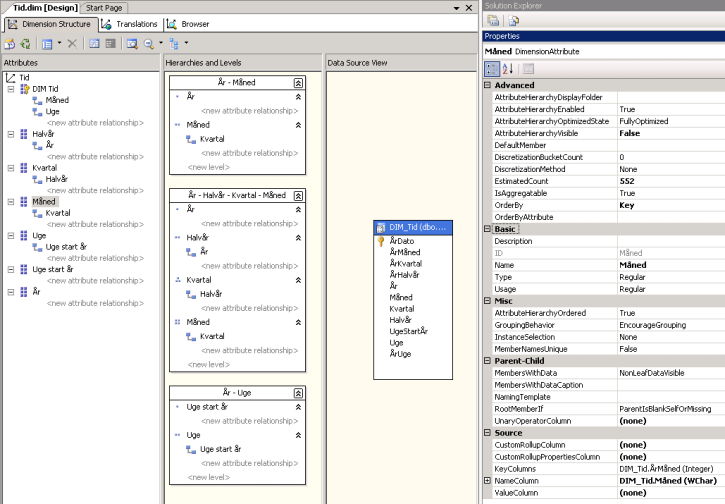Click the Uge start år attribute icon
The width and height of the screenshot is (725, 504).
(x=24, y=270)
